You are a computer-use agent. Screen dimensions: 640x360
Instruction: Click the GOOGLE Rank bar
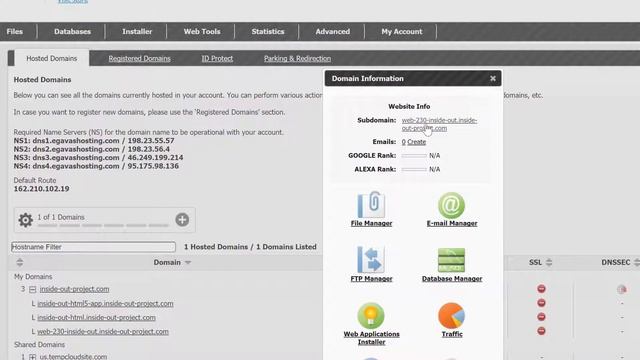pyautogui.click(x=414, y=156)
